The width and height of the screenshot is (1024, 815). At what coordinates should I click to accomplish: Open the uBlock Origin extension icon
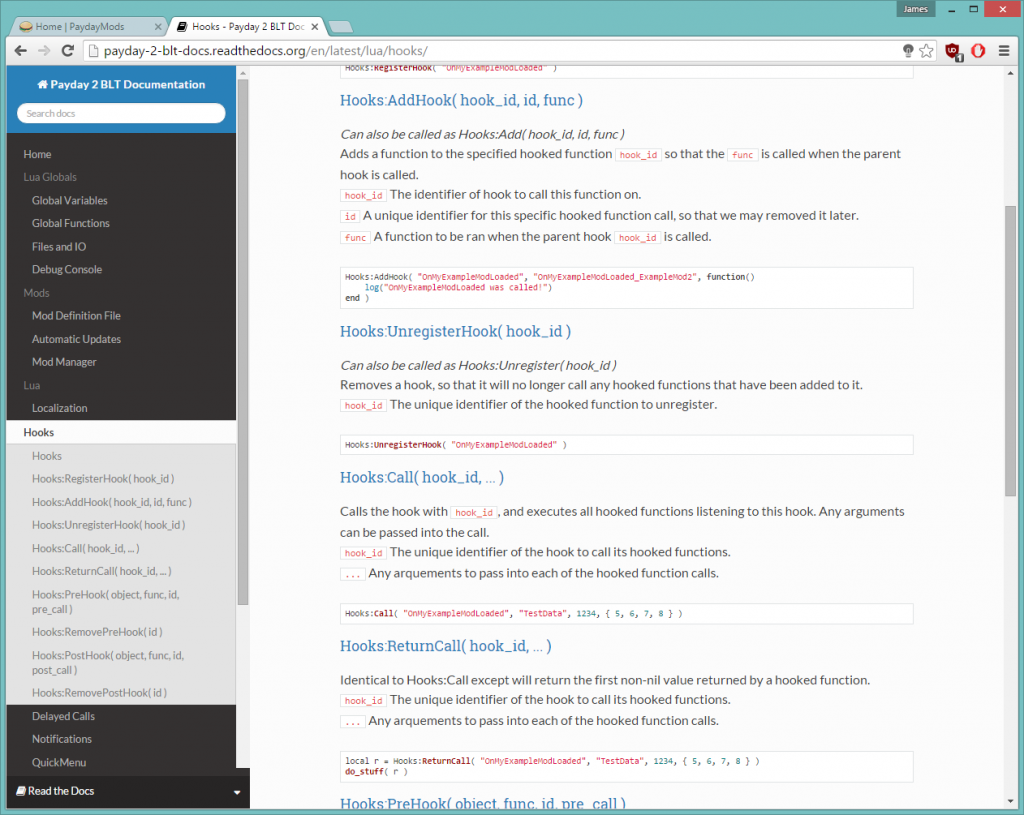coord(953,52)
